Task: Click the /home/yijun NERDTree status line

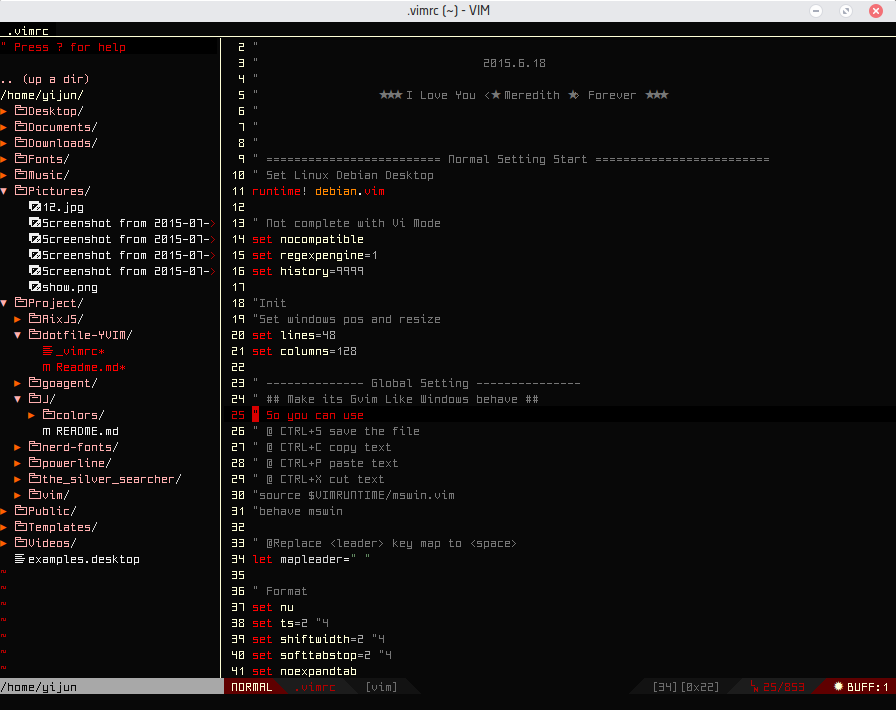Action: [x=111, y=687]
